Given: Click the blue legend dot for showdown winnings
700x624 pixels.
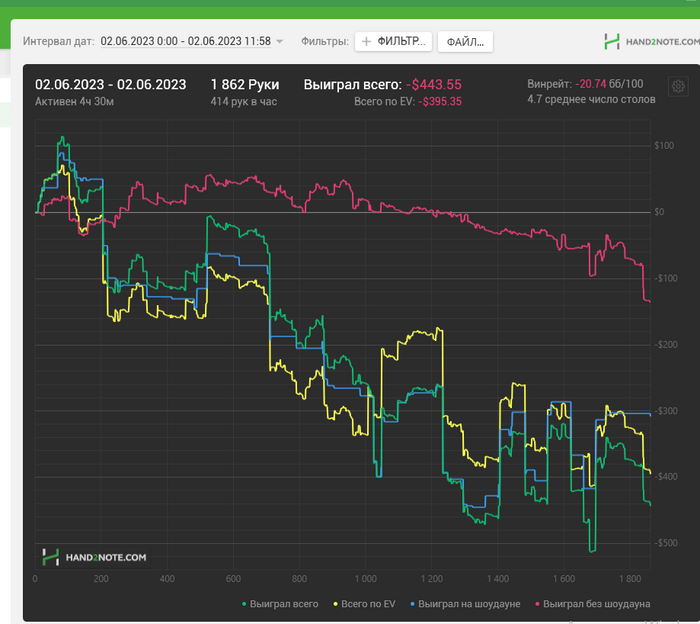Looking at the screenshot, I should [x=412, y=604].
